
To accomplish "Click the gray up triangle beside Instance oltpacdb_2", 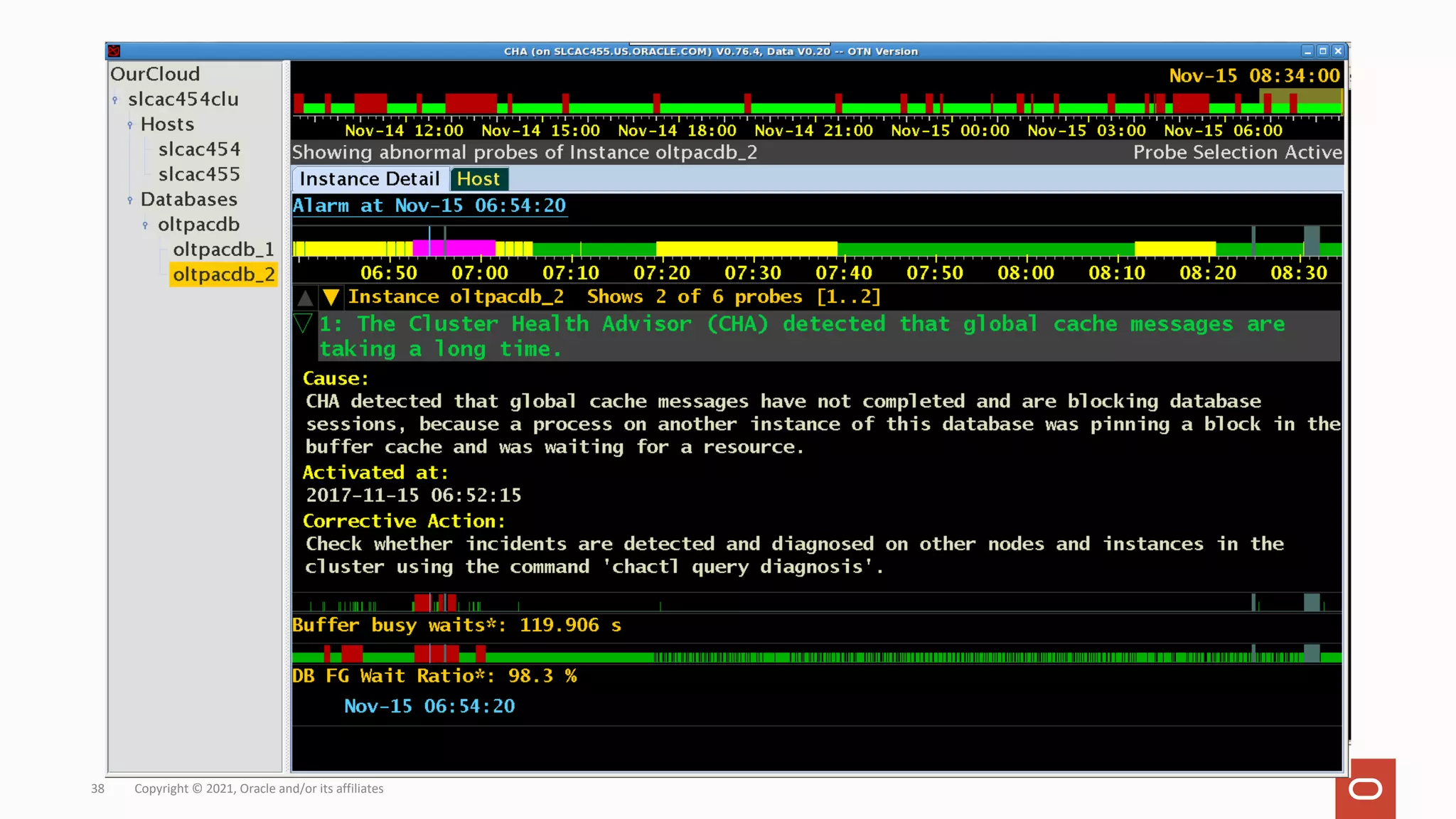I will pos(305,297).
